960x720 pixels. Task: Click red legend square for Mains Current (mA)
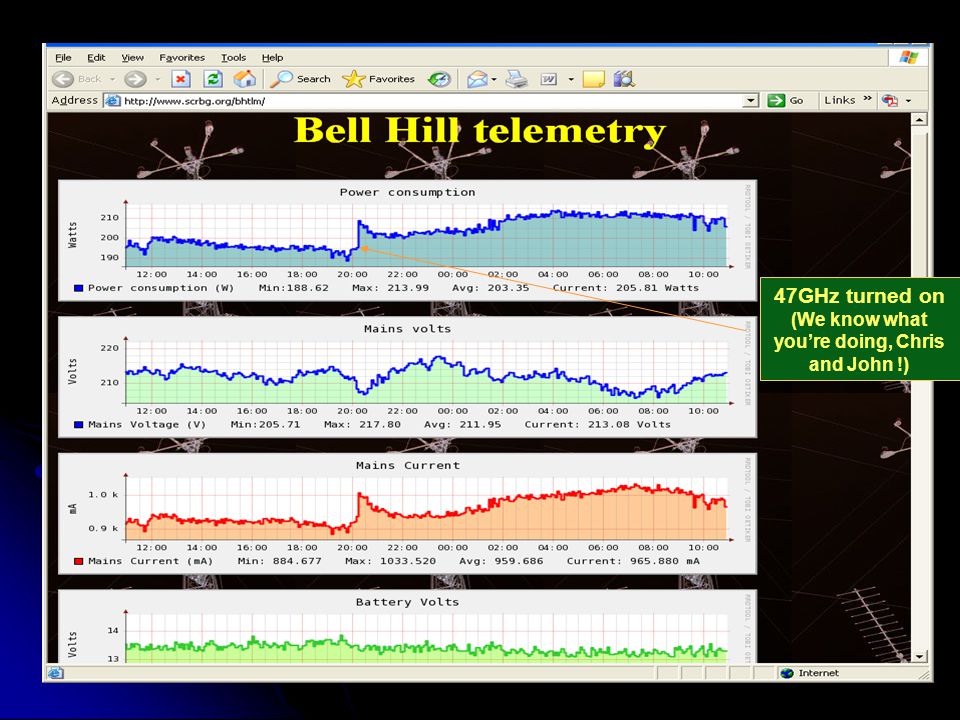pyautogui.click(x=78, y=561)
